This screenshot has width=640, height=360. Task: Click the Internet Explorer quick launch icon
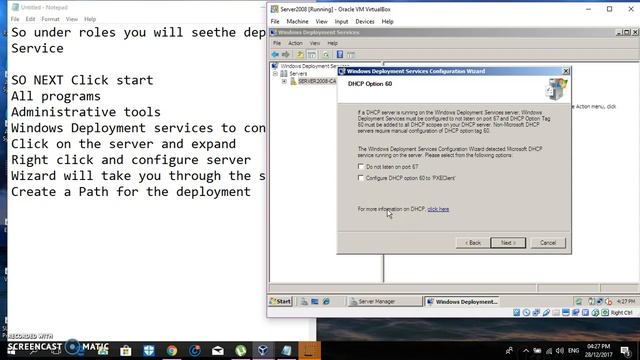pyautogui.click(x=326, y=302)
